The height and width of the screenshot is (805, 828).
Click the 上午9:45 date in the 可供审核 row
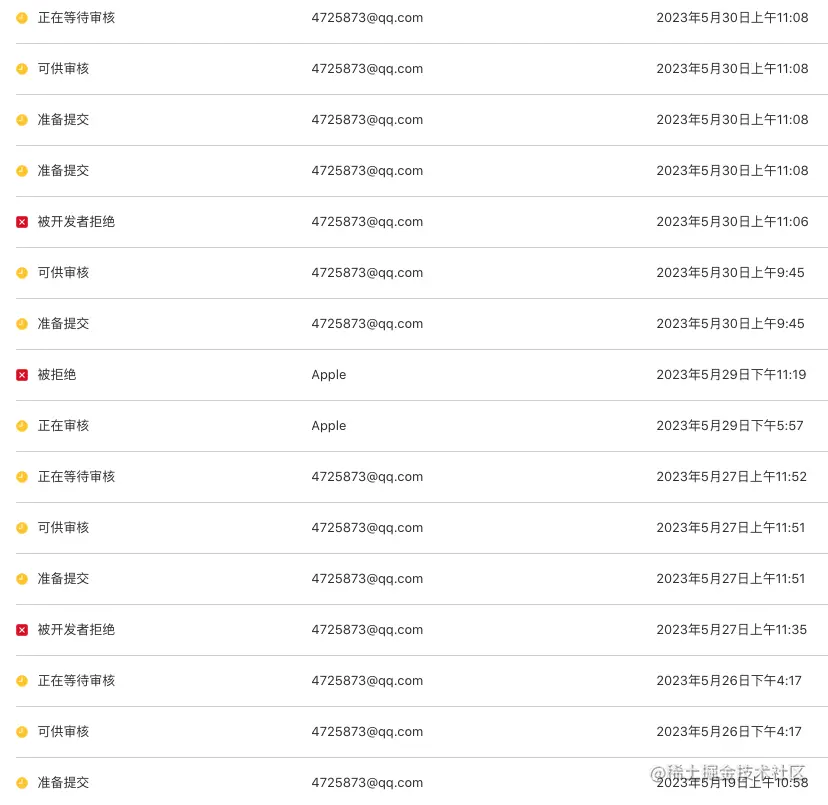tap(730, 273)
